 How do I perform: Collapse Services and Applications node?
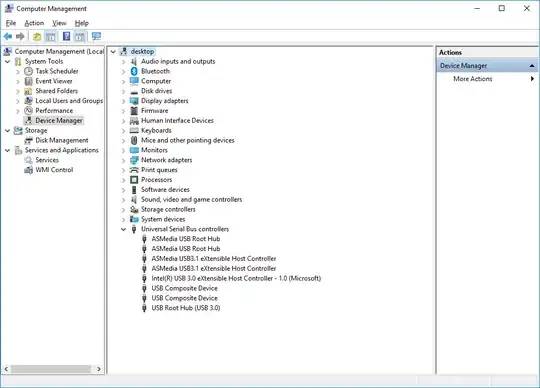pos(8,150)
